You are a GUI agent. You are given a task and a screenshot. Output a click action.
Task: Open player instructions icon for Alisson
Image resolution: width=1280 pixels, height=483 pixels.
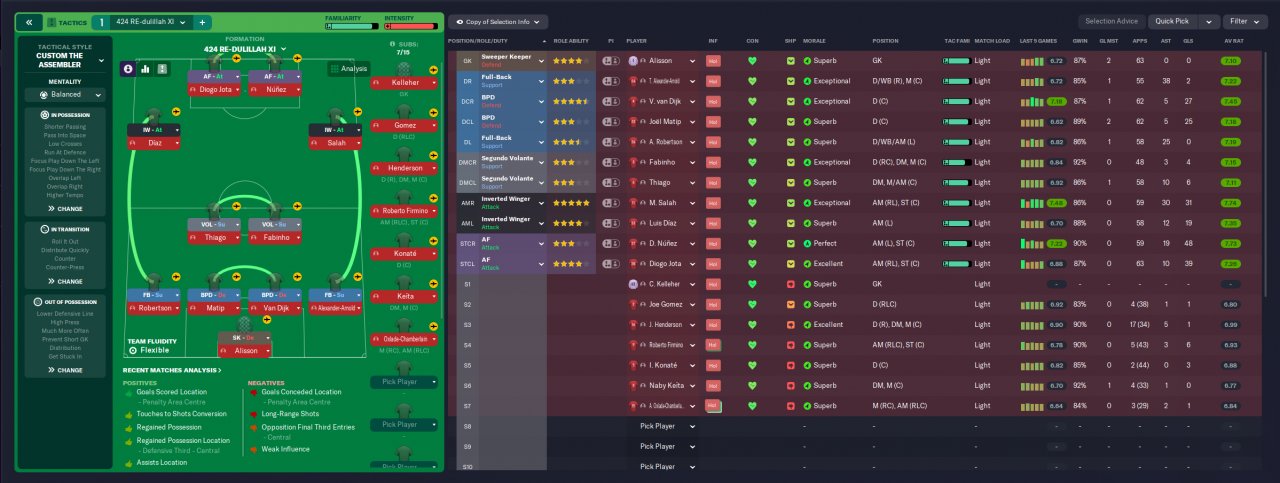click(610, 60)
